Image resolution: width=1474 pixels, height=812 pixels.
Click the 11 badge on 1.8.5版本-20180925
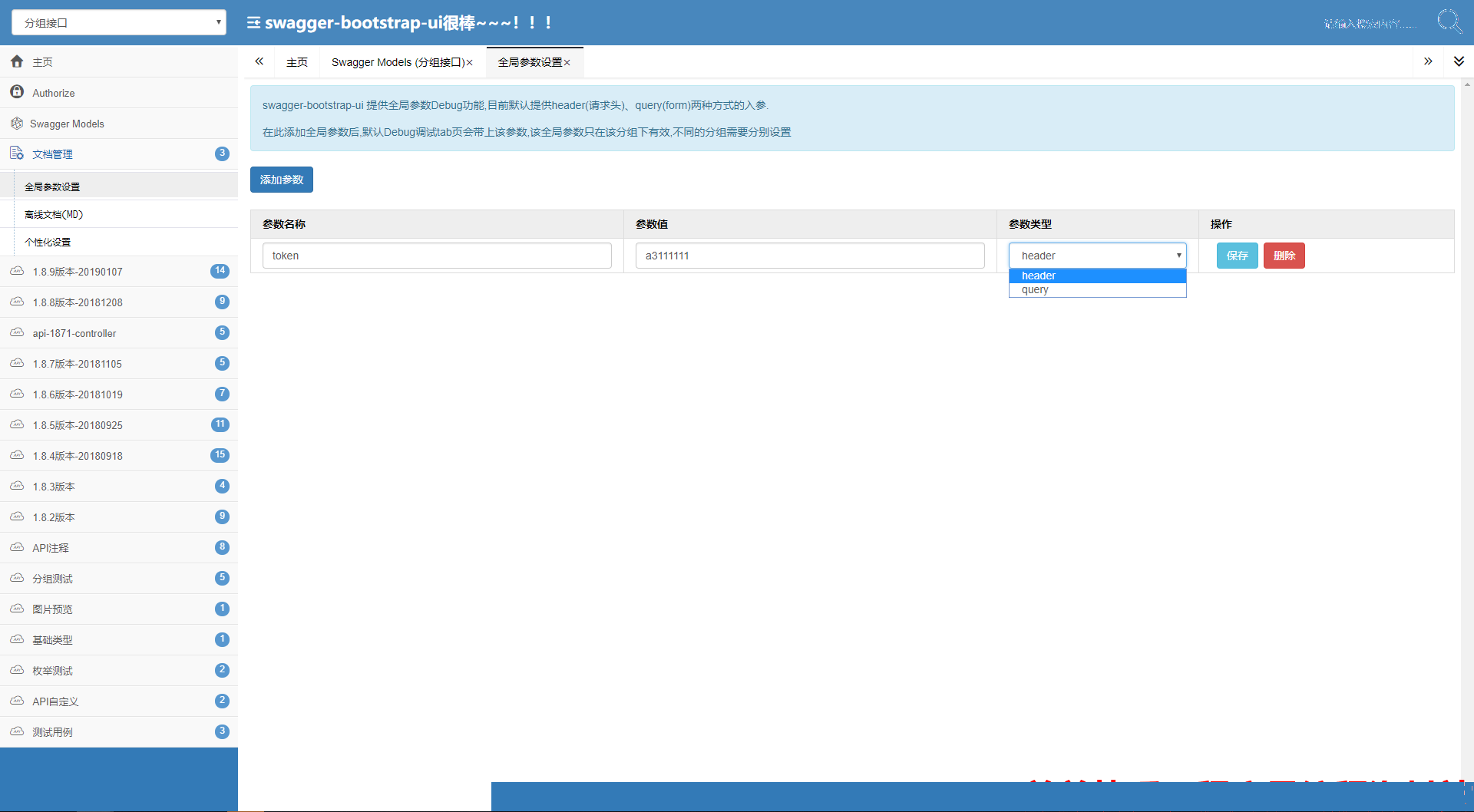(220, 424)
